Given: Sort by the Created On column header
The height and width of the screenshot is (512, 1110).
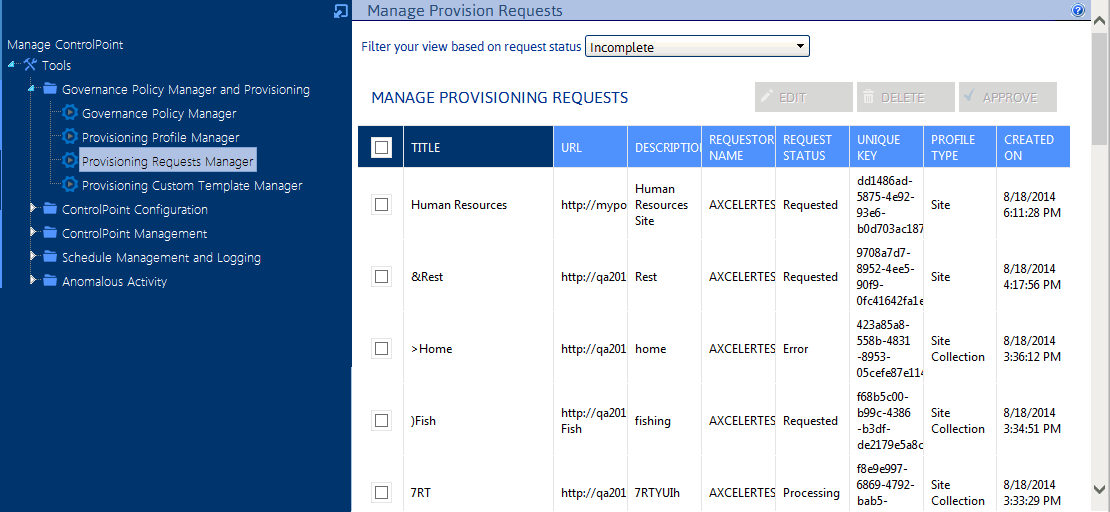Looking at the screenshot, I should click(x=1029, y=147).
